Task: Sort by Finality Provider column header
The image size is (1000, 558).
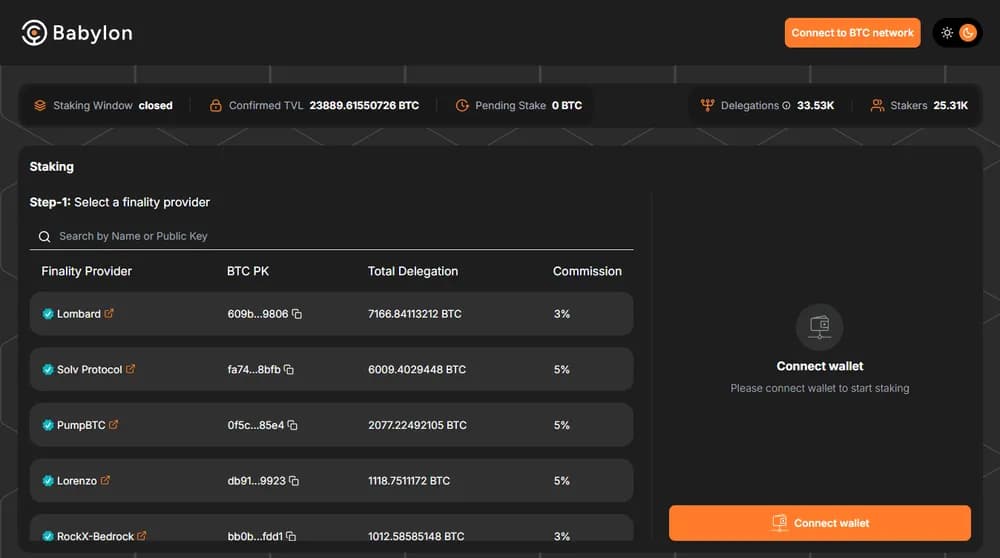Action: [87, 271]
